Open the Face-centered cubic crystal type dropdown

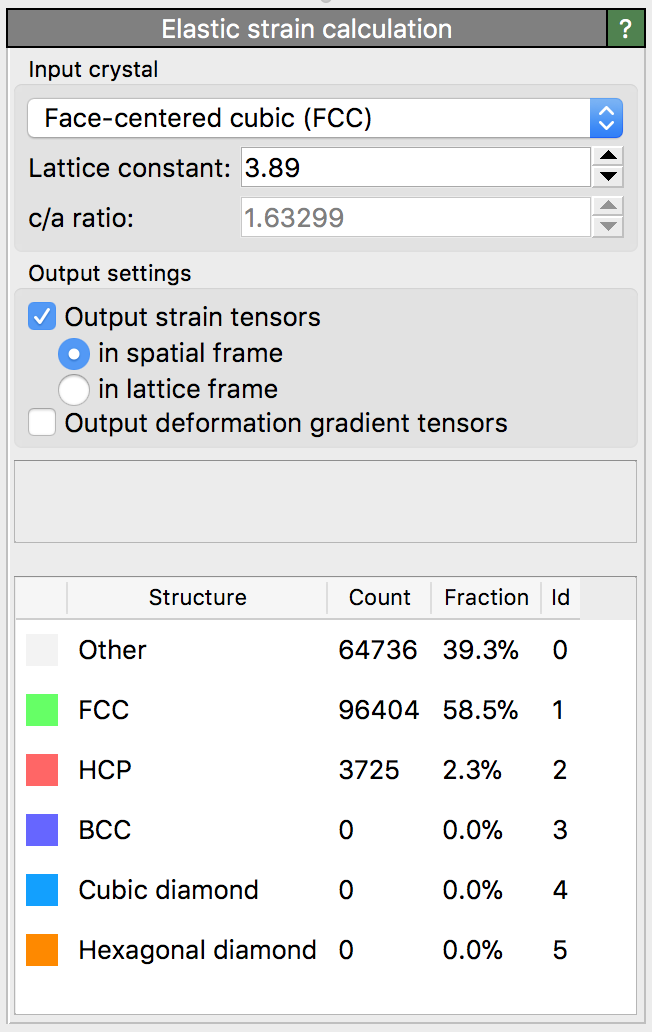coord(325,119)
